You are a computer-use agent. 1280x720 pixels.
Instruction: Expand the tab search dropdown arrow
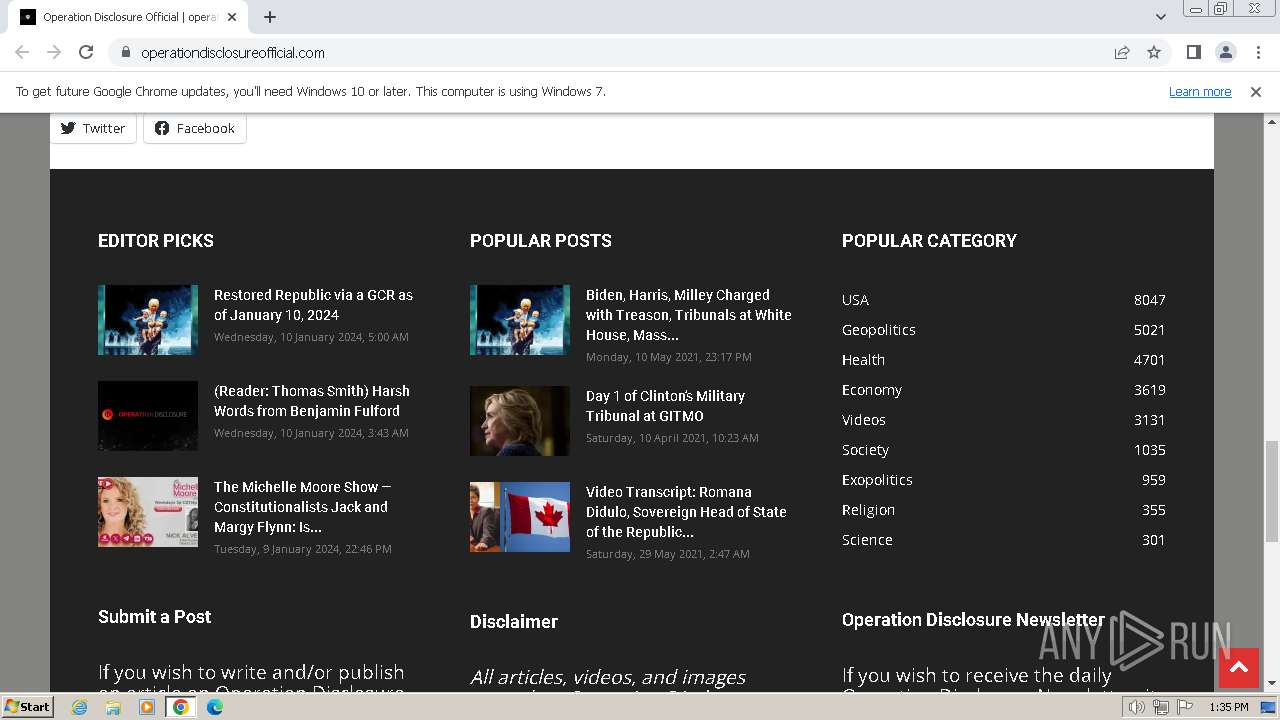pyautogui.click(x=1160, y=17)
